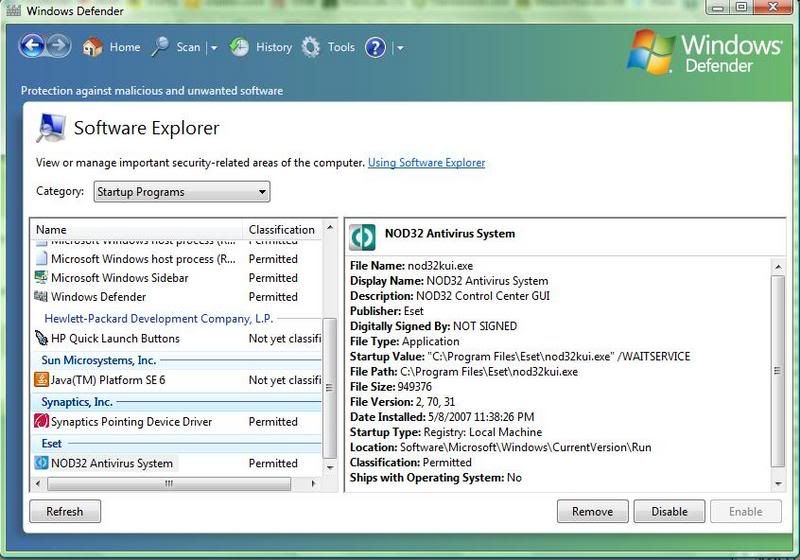Open the Using Software Explorer link

pos(427,163)
